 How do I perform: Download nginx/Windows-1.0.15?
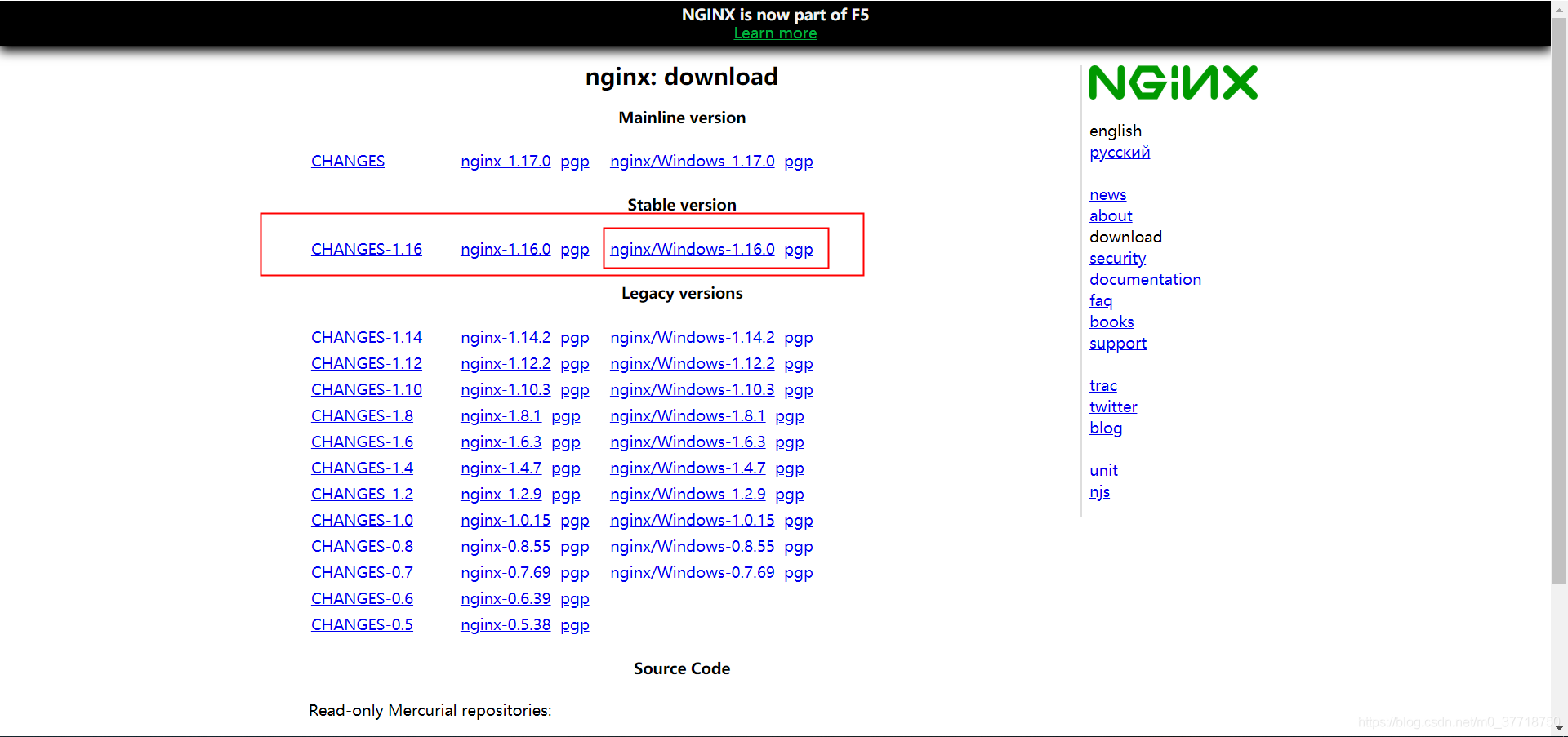point(693,520)
